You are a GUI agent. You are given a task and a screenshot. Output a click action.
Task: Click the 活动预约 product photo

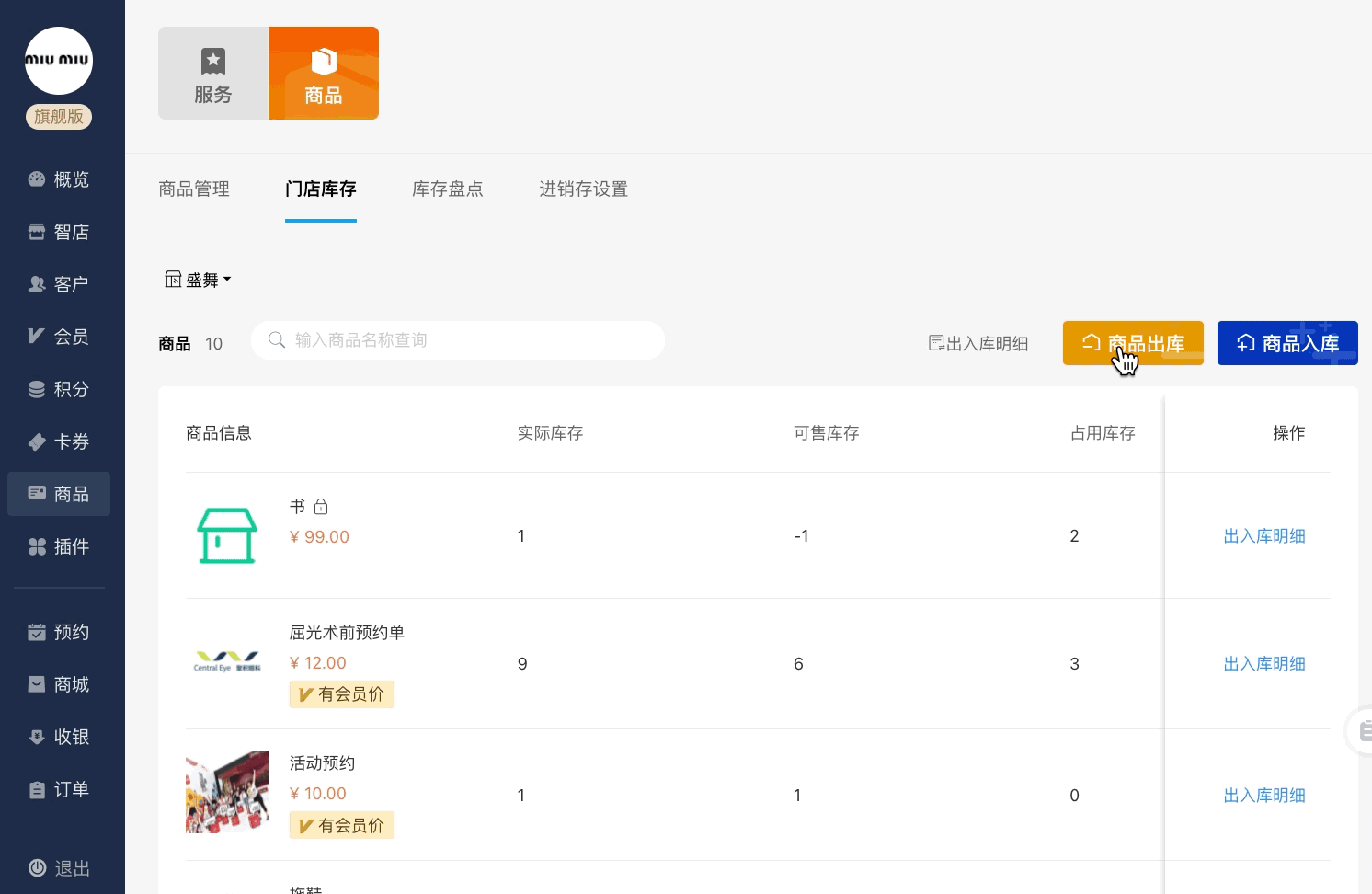[227, 792]
